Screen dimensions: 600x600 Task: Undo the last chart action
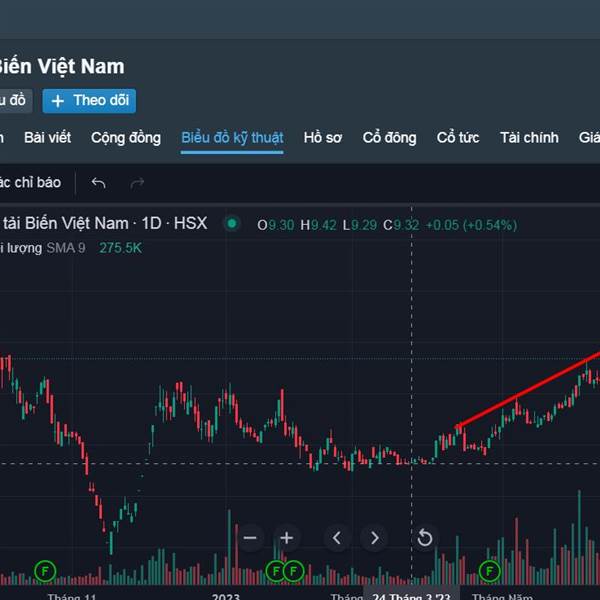click(x=98, y=183)
